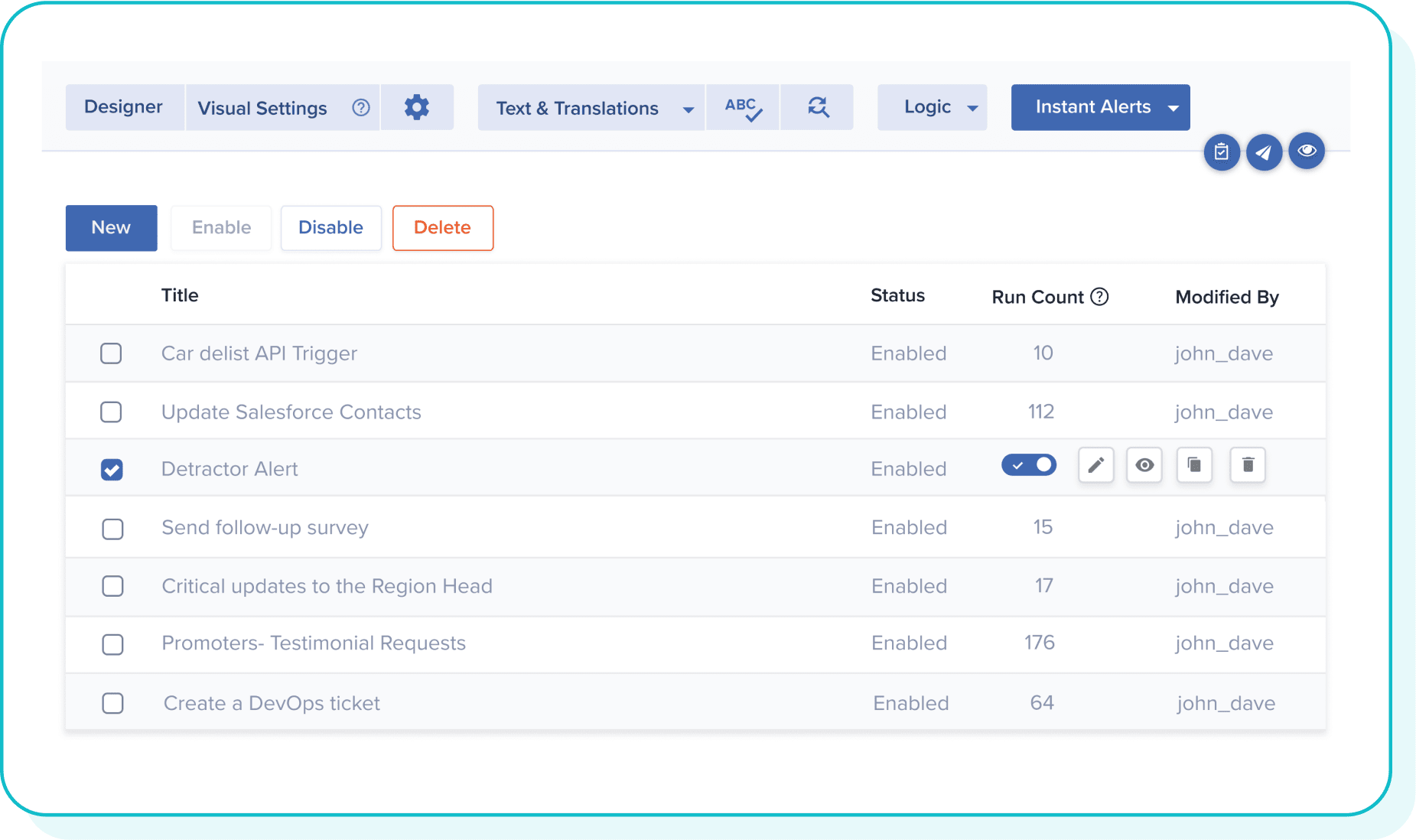
Task: Check the Update Salesforce Contacts checkbox
Action: coord(111,412)
